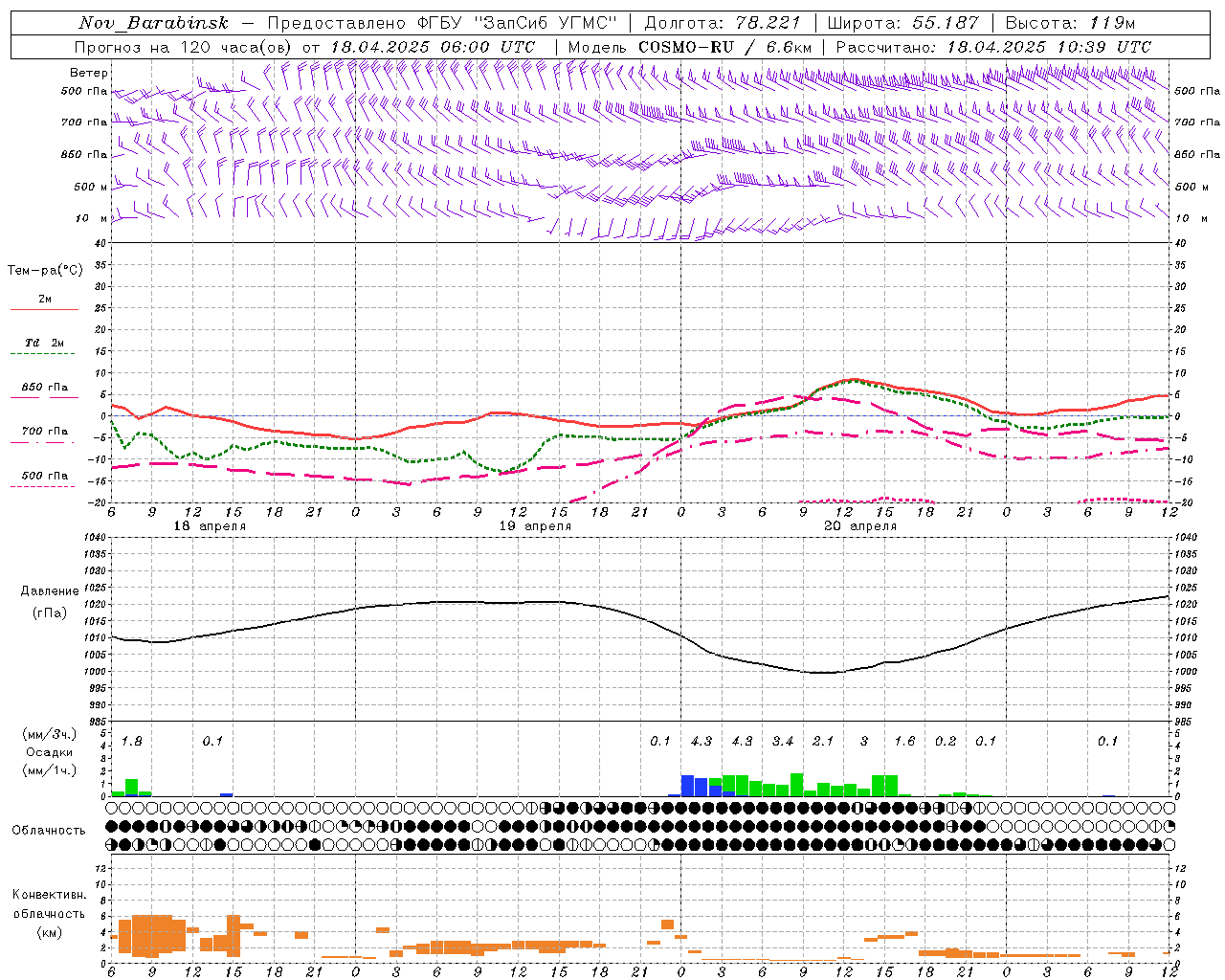Click the 19 апреля date label

535,526
